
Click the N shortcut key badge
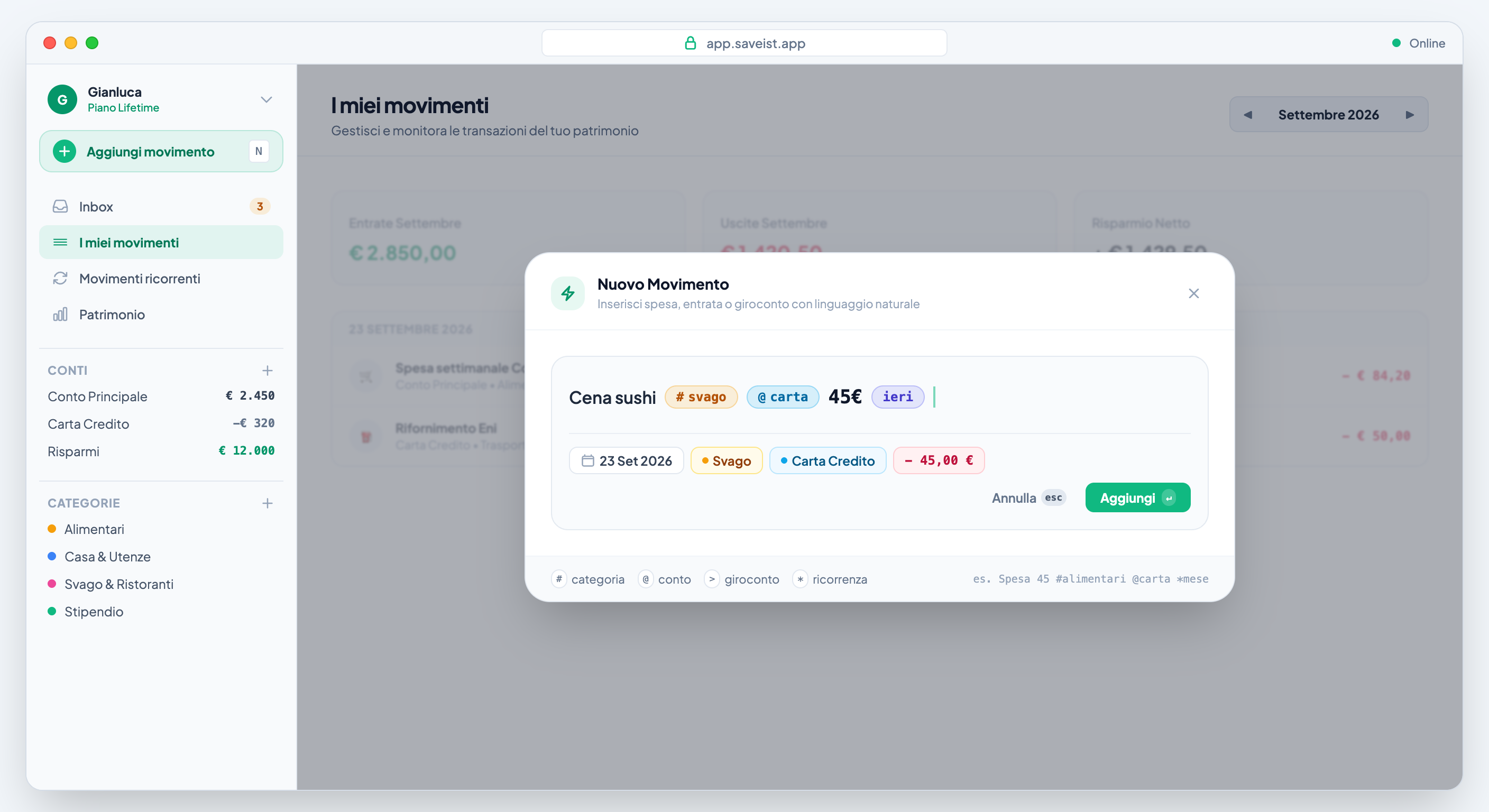[x=259, y=151]
